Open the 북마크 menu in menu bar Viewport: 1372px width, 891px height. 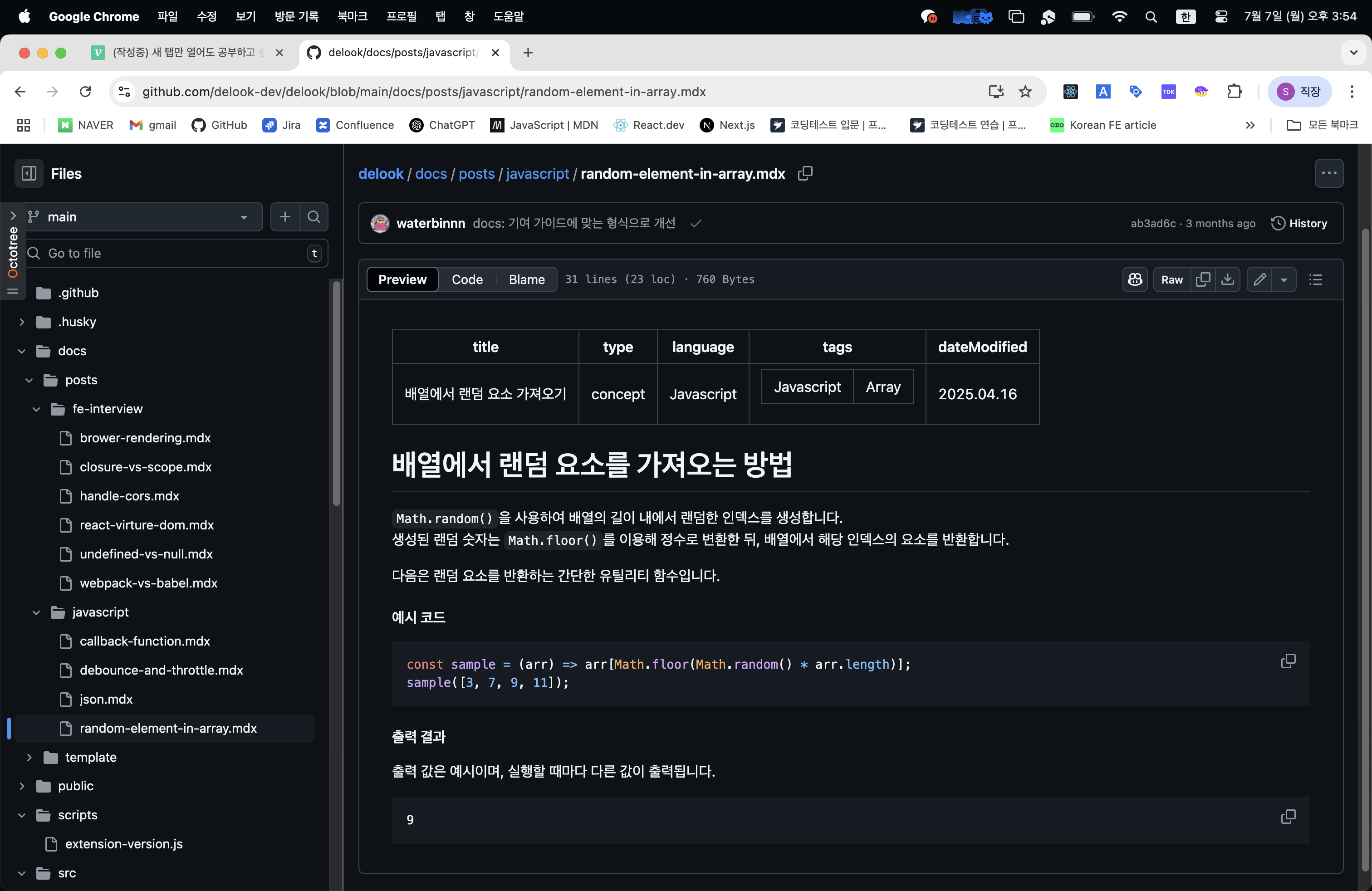pos(352,16)
